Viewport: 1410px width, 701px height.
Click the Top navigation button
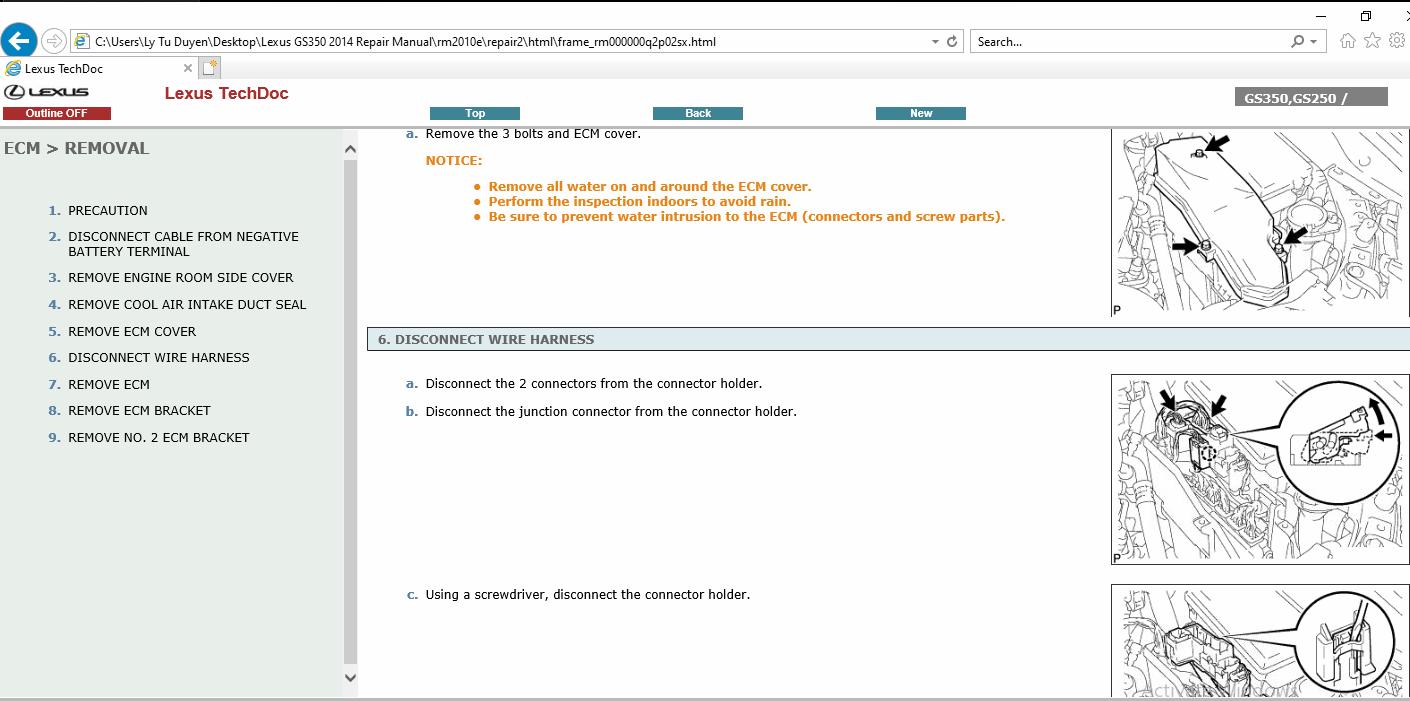click(x=475, y=113)
